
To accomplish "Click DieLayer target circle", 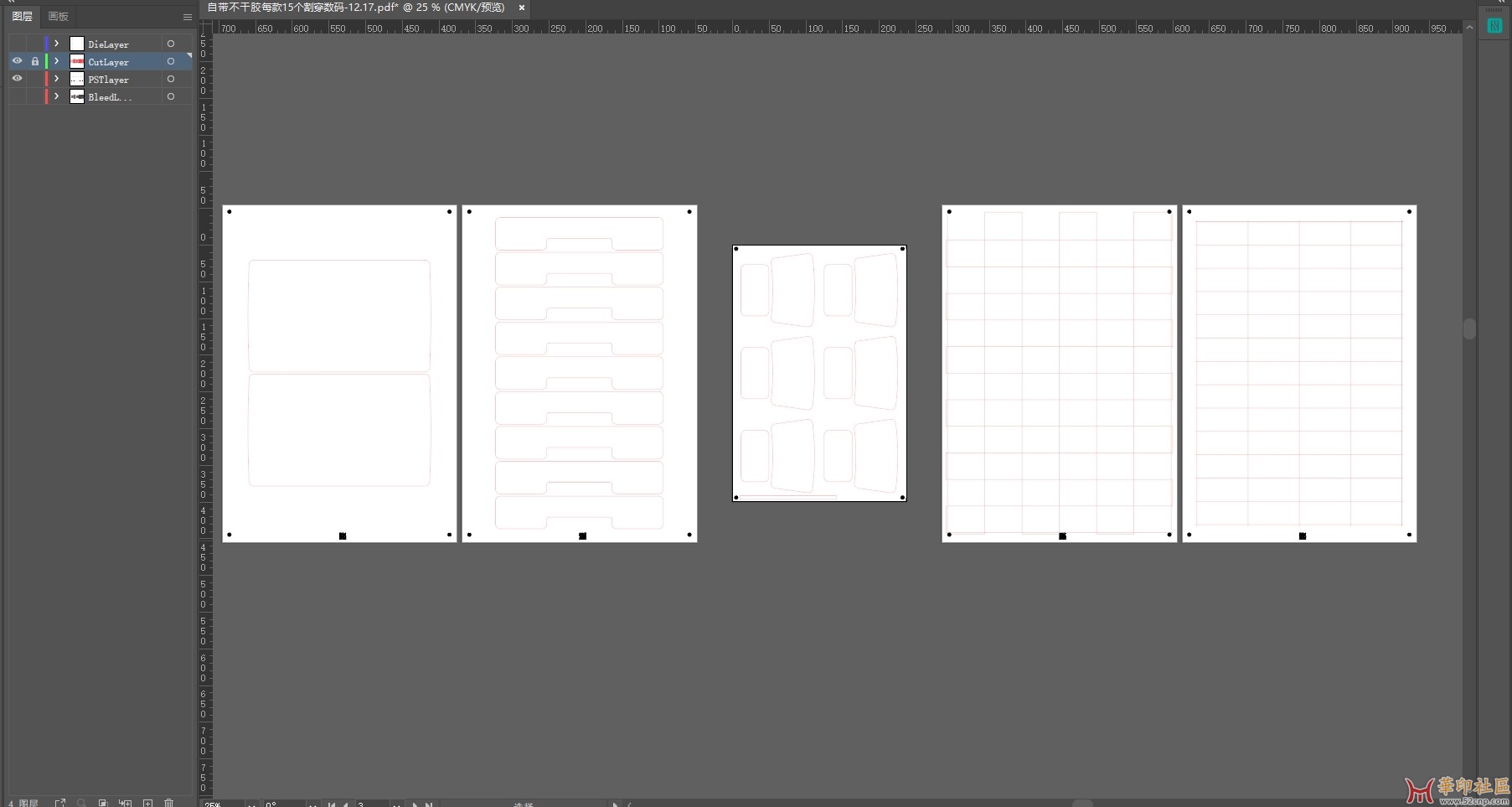I will click(171, 44).
